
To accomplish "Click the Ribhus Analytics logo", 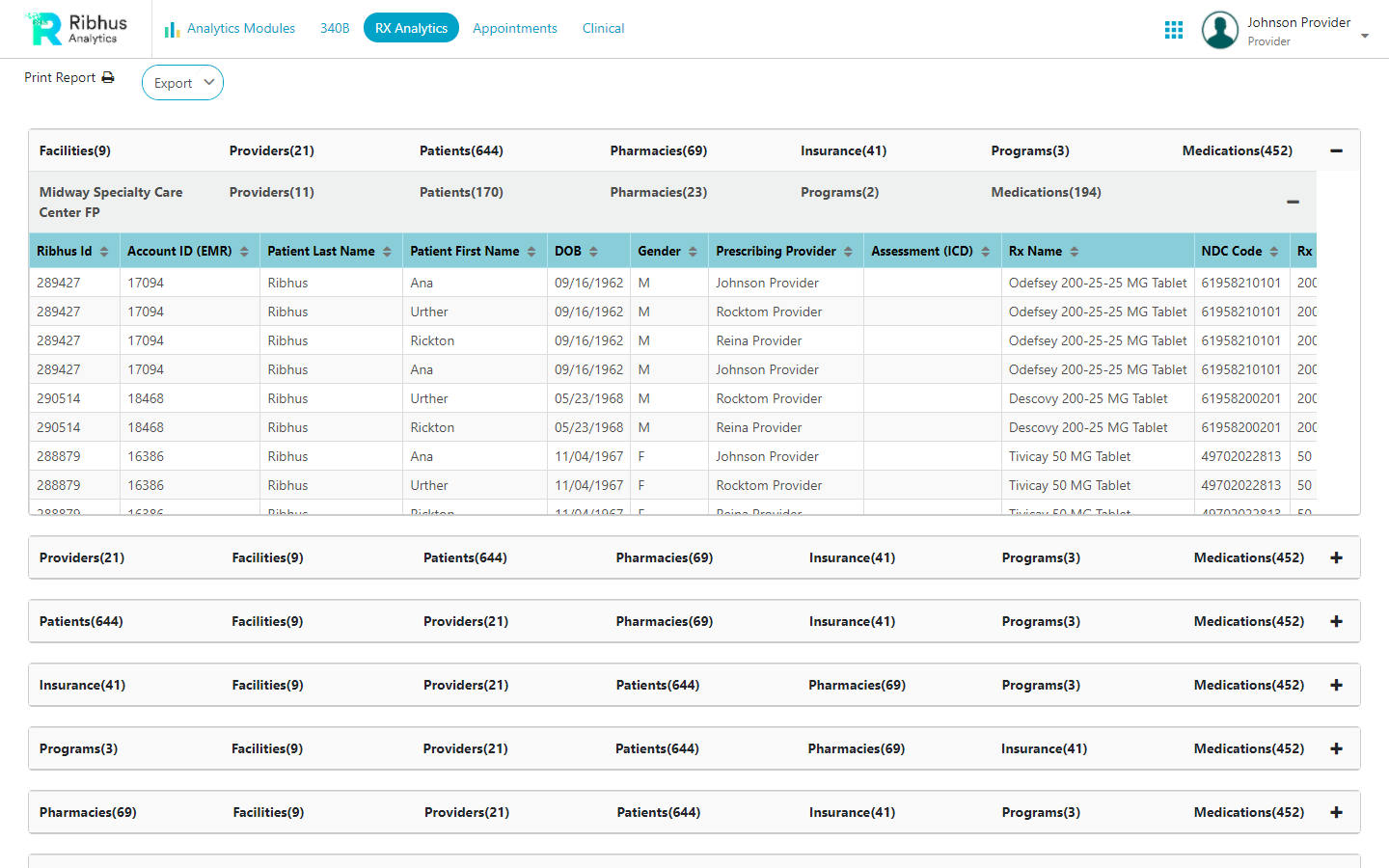I will click(77, 29).
